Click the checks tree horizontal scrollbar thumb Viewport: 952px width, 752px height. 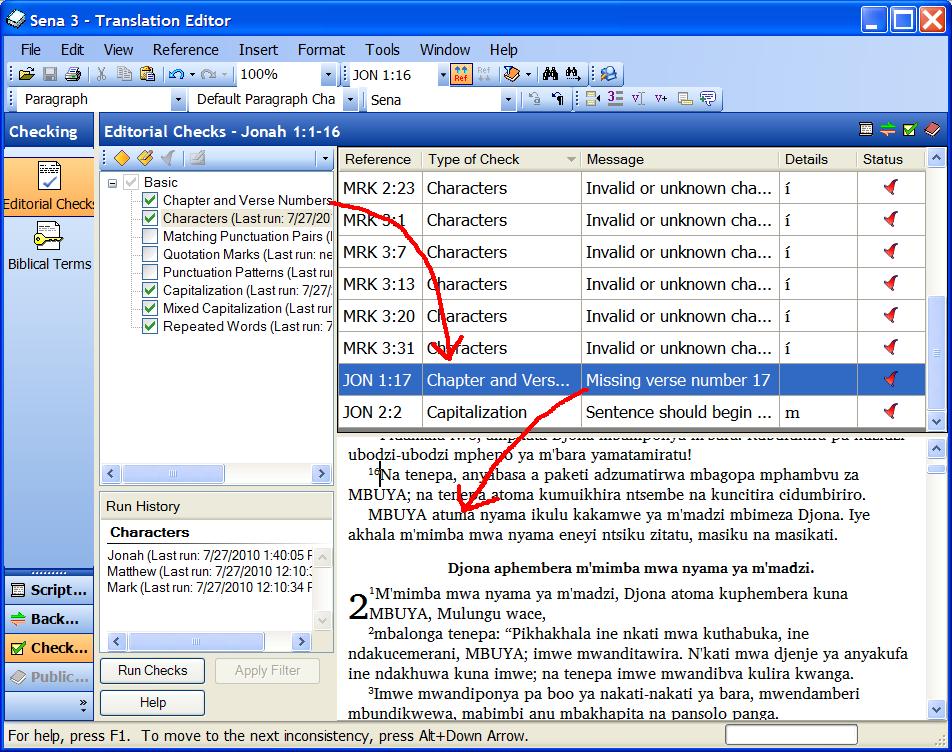click(173, 473)
